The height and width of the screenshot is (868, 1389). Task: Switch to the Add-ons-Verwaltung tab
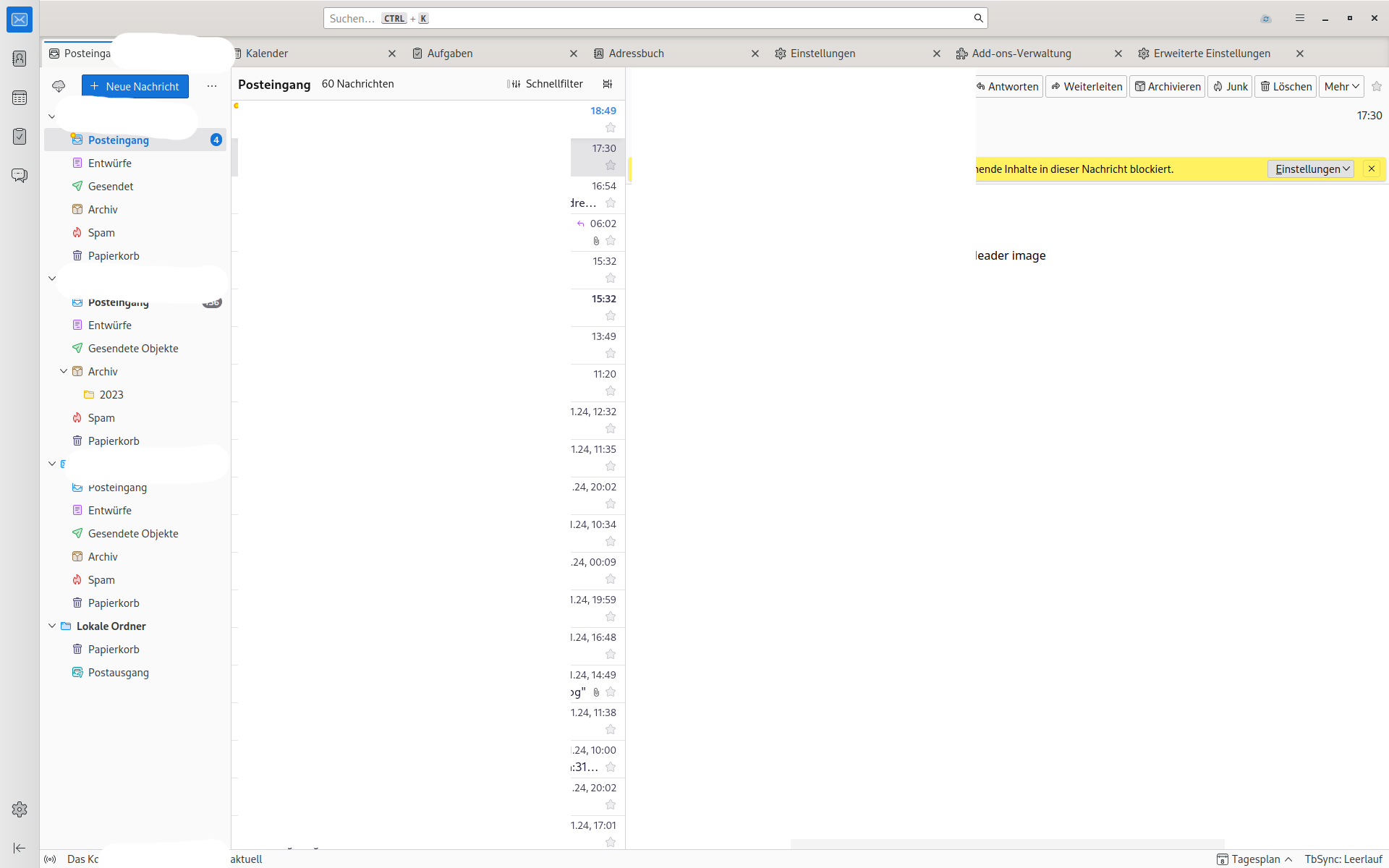click(1021, 54)
